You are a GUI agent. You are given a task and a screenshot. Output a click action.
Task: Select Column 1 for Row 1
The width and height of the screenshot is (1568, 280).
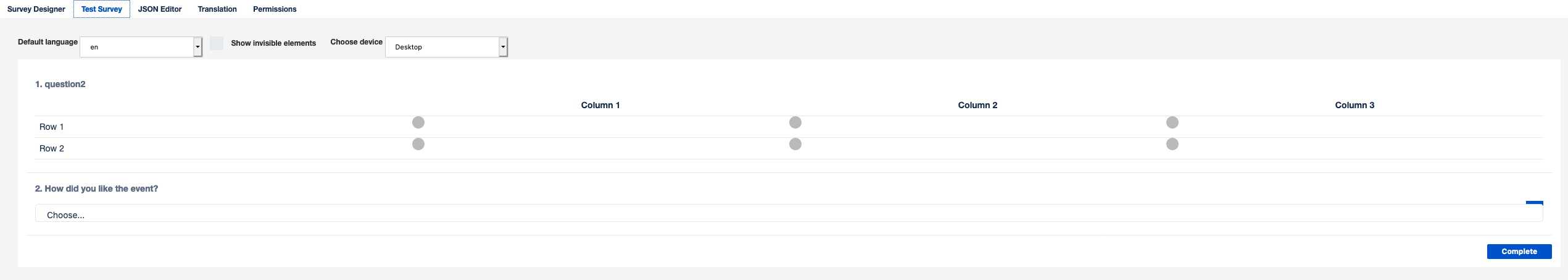418,122
